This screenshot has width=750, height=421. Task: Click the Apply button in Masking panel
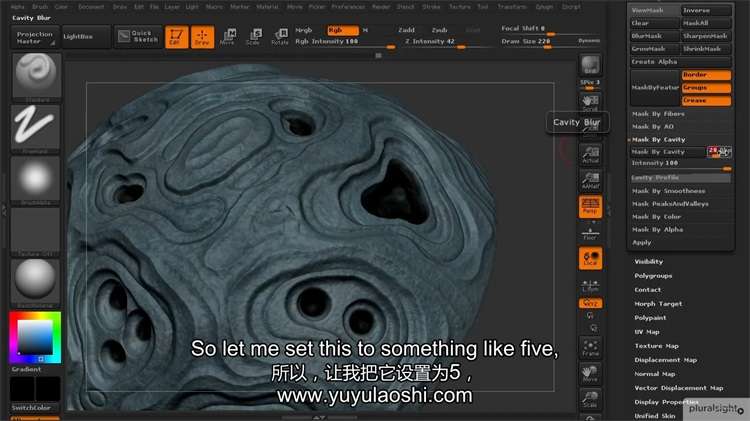tap(641, 243)
